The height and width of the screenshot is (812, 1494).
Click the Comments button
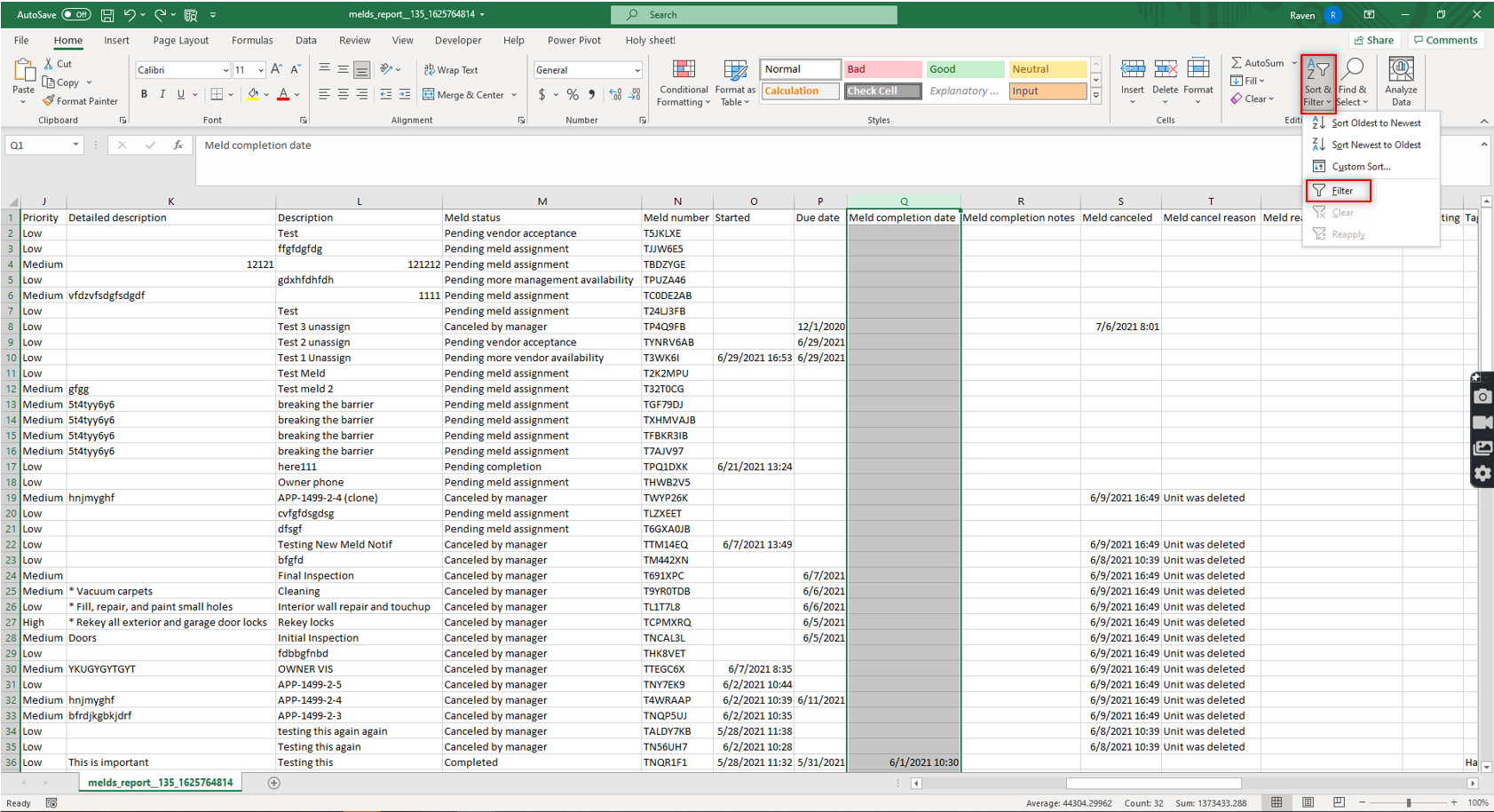(x=1445, y=40)
